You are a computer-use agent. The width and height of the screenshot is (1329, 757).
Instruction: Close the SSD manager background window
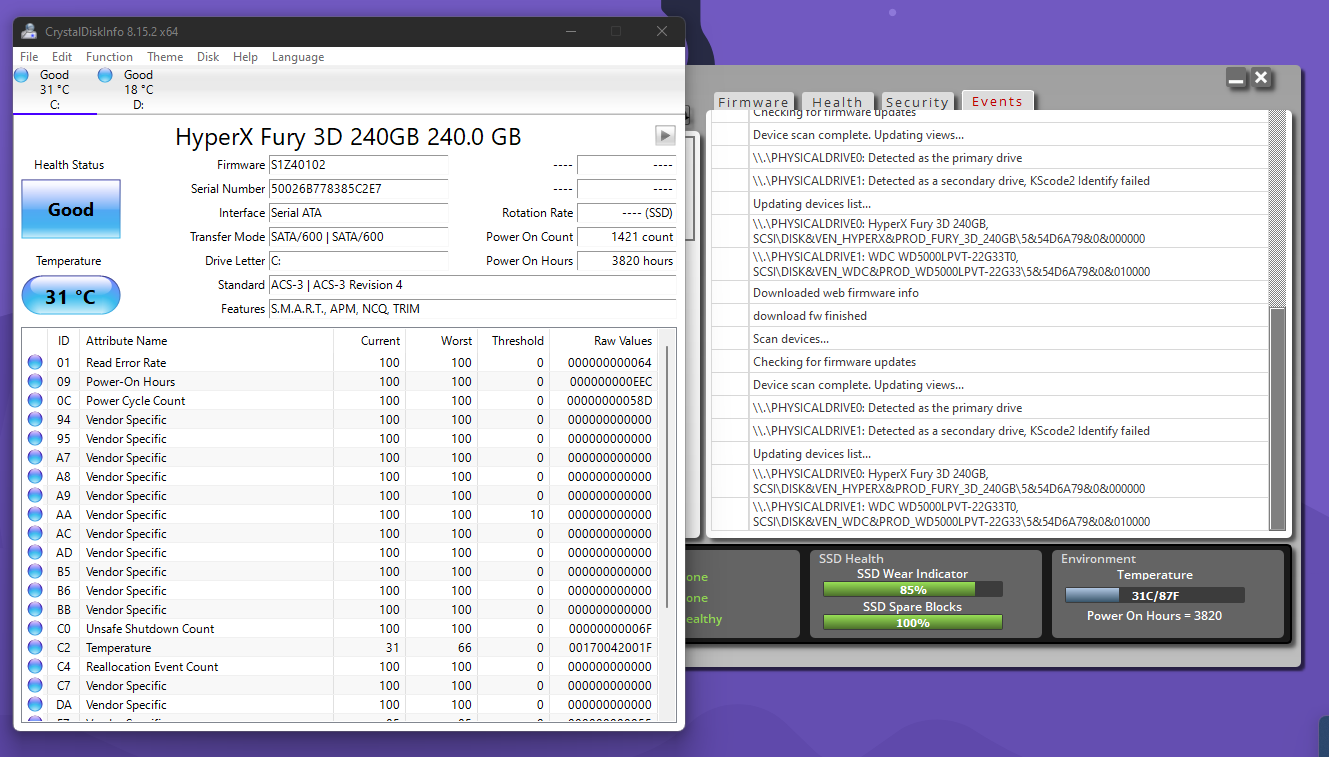tap(1261, 78)
